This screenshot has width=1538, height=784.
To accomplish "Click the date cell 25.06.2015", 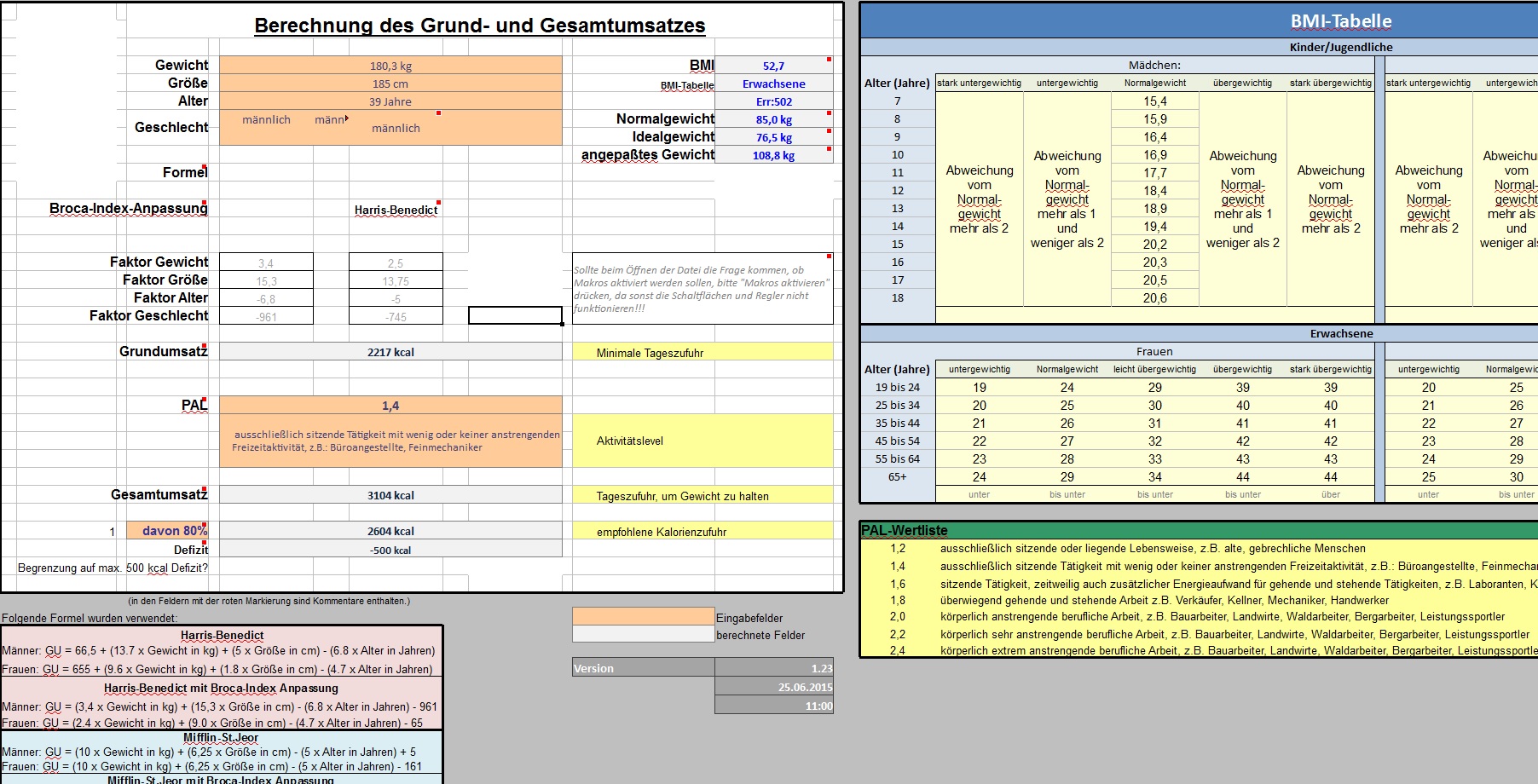I will point(774,687).
